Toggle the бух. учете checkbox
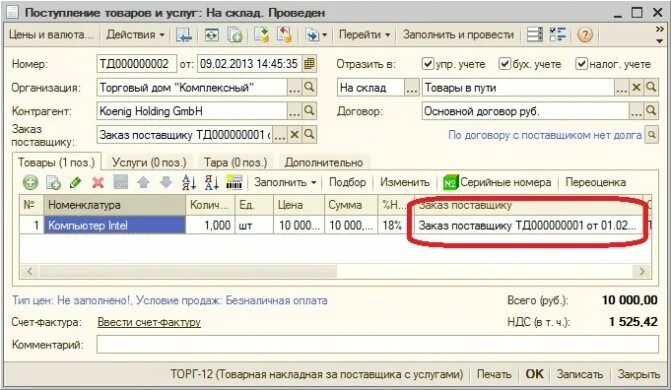This screenshot has width=671, height=390. pos(505,64)
